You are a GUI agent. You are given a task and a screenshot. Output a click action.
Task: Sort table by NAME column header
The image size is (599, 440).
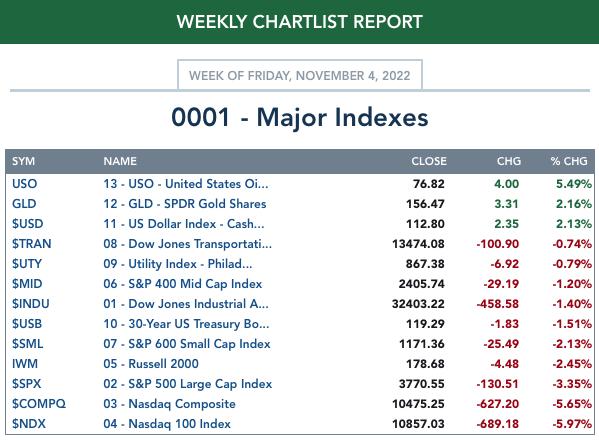(x=120, y=161)
